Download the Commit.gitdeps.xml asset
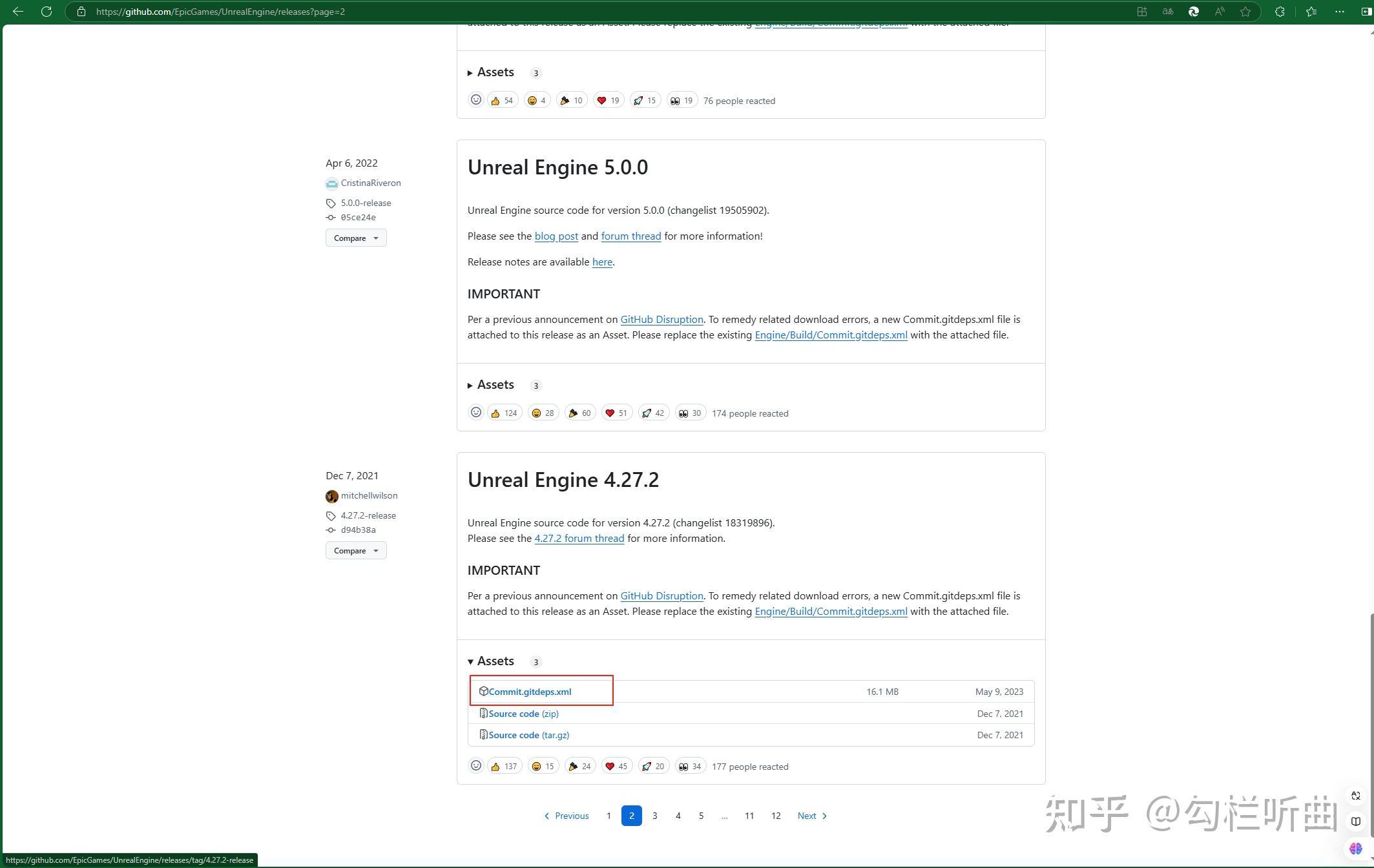 pyautogui.click(x=529, y=691)
